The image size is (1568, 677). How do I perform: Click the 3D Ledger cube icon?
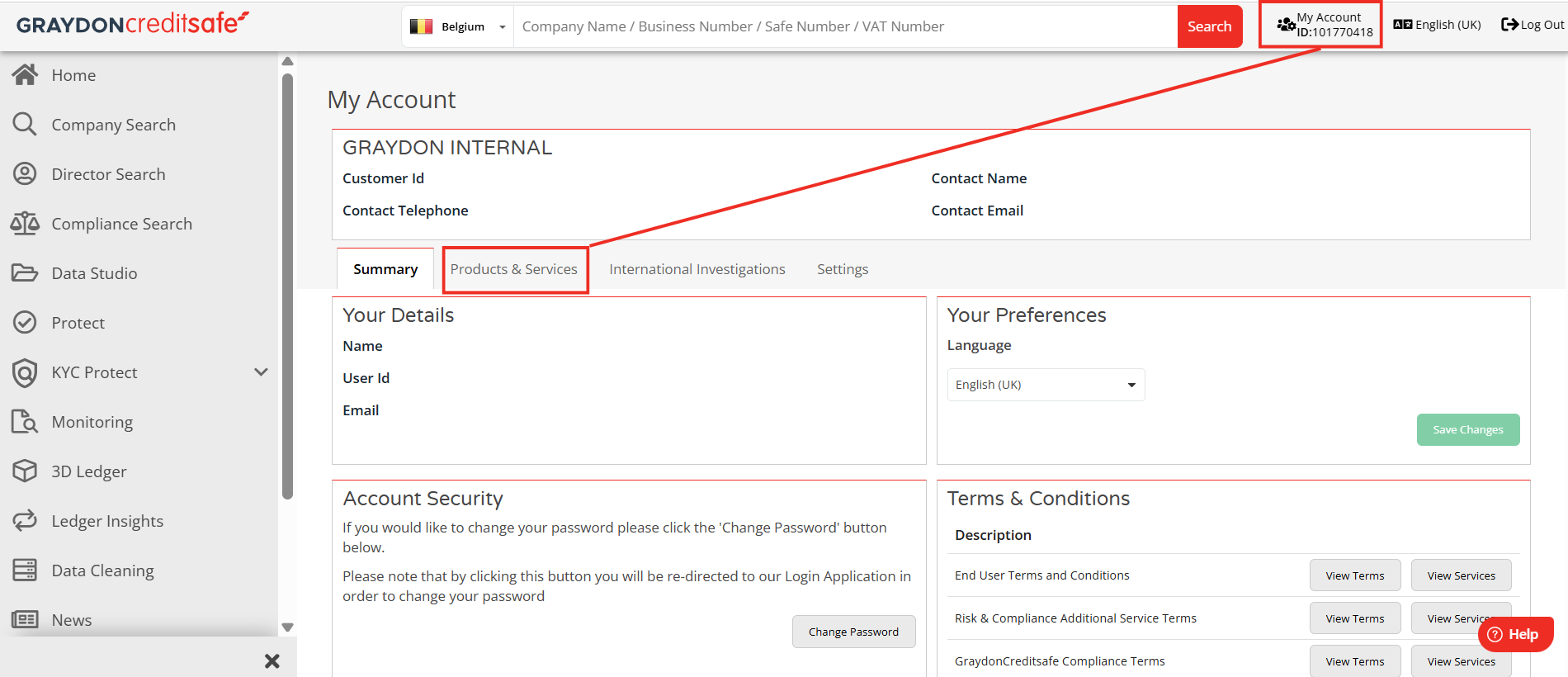pos(25,471)
